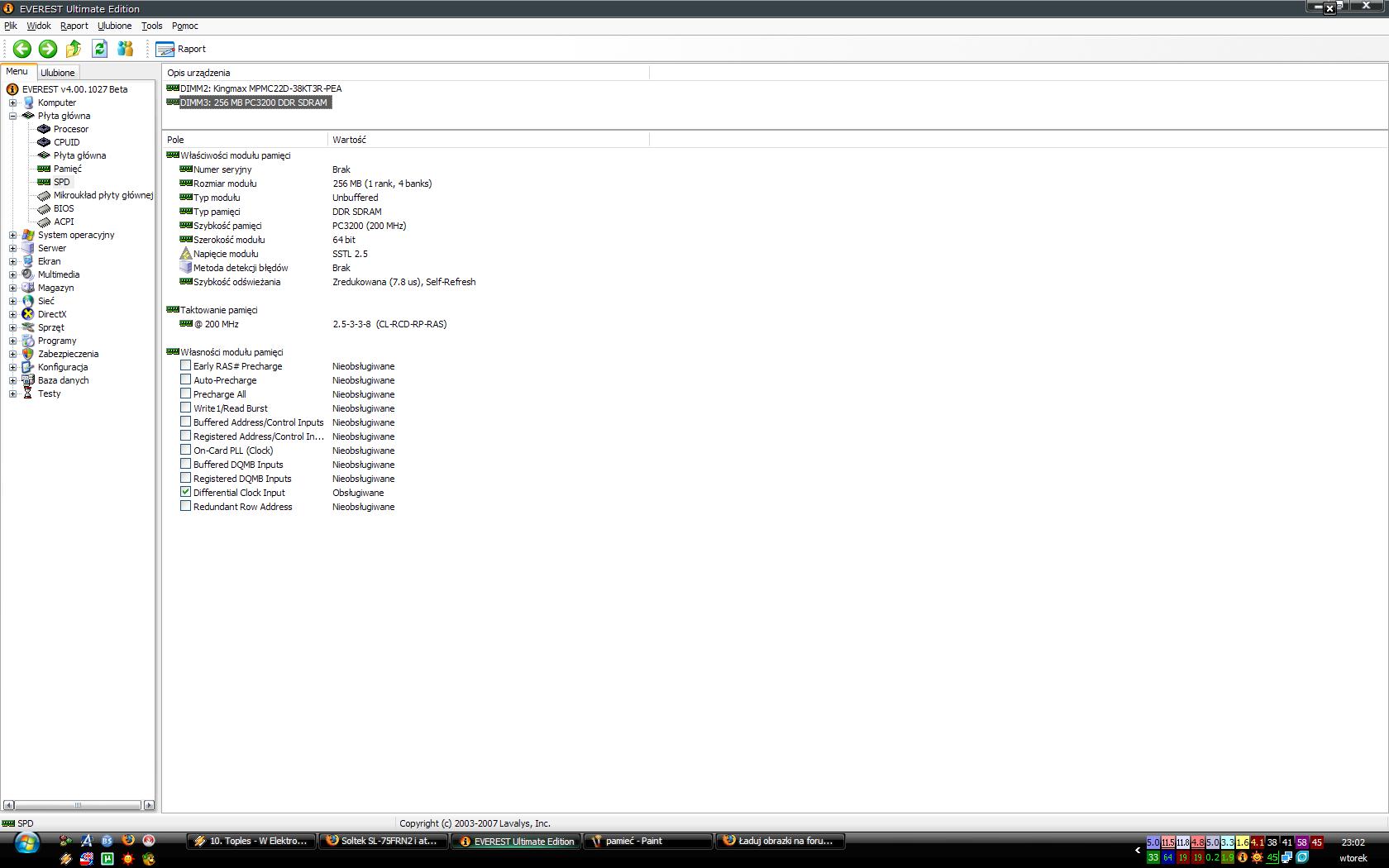
Task: Open the Plik menu
Action: click(11, 26)
